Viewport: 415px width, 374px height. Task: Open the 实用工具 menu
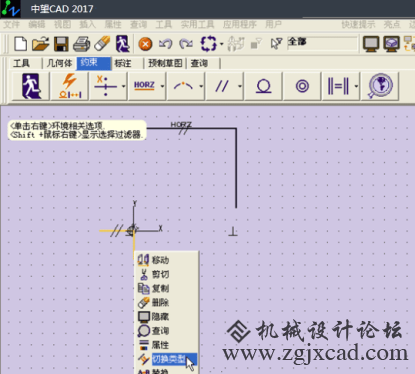(198, 24)
